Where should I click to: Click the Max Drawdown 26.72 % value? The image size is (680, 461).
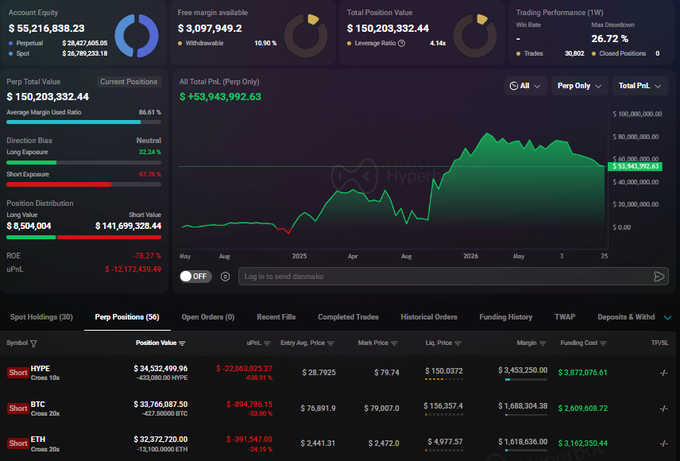point(610,39)
